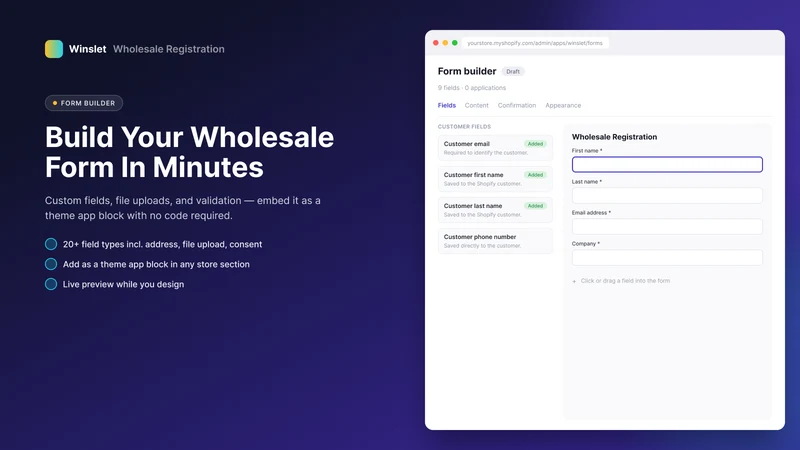Switch to the Fields tab
800x450 pixels.
tap(446, 105)
